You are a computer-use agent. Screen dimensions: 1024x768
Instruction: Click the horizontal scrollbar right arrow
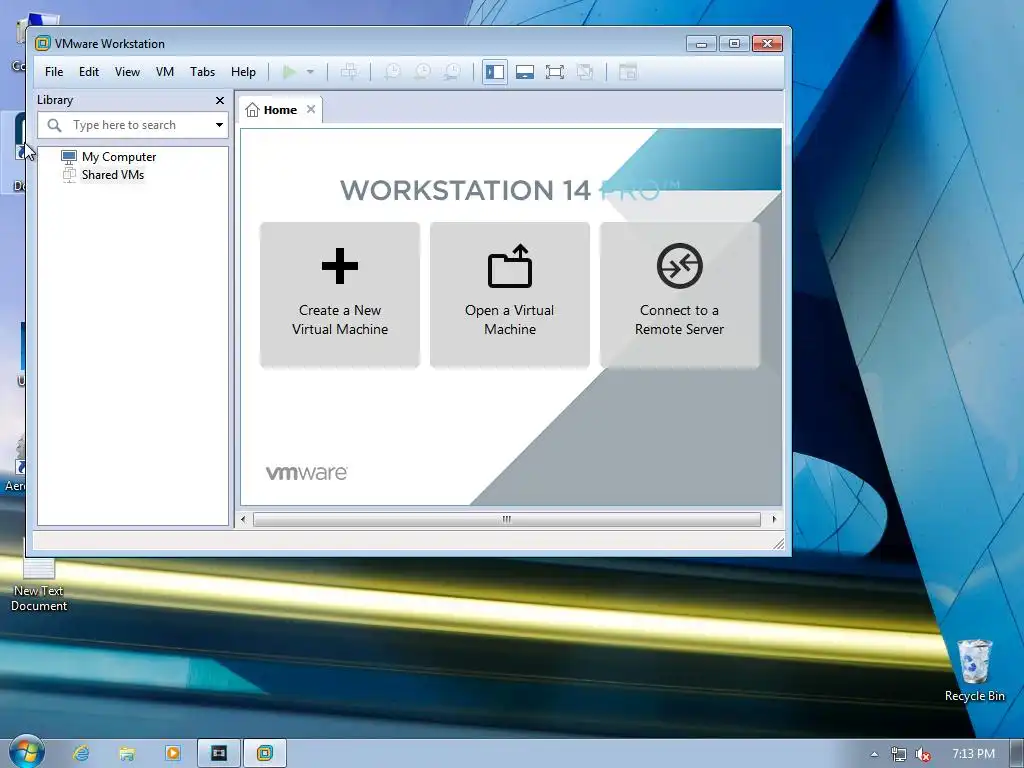tap(775, 520)
